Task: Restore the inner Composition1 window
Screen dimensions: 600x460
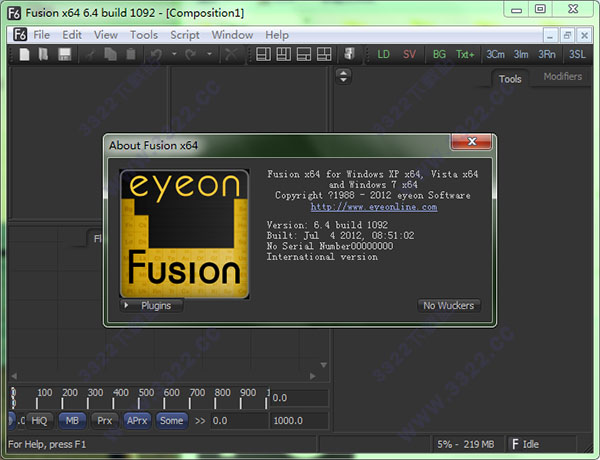Action: coord(567,36)
